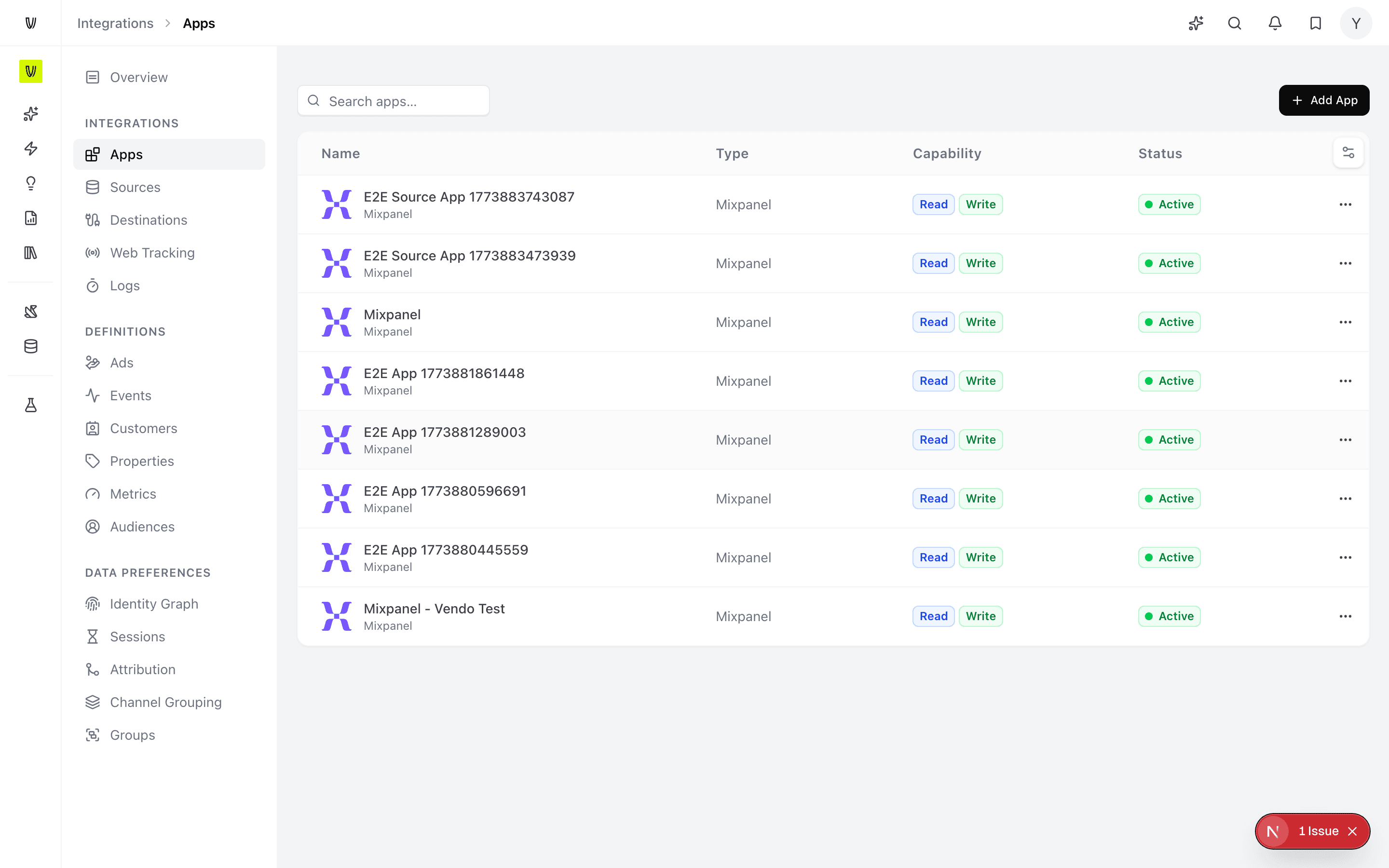Open table column settings filter icon
The image size is (1389, 868).
1348,153
